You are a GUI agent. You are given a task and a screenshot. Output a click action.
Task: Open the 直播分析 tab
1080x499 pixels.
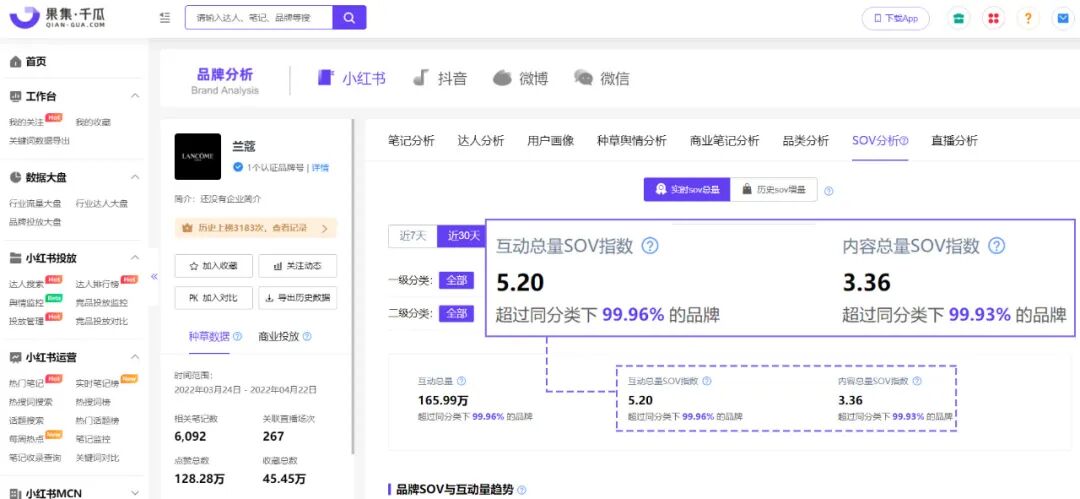pyautogui.click(x=954, y=141)
